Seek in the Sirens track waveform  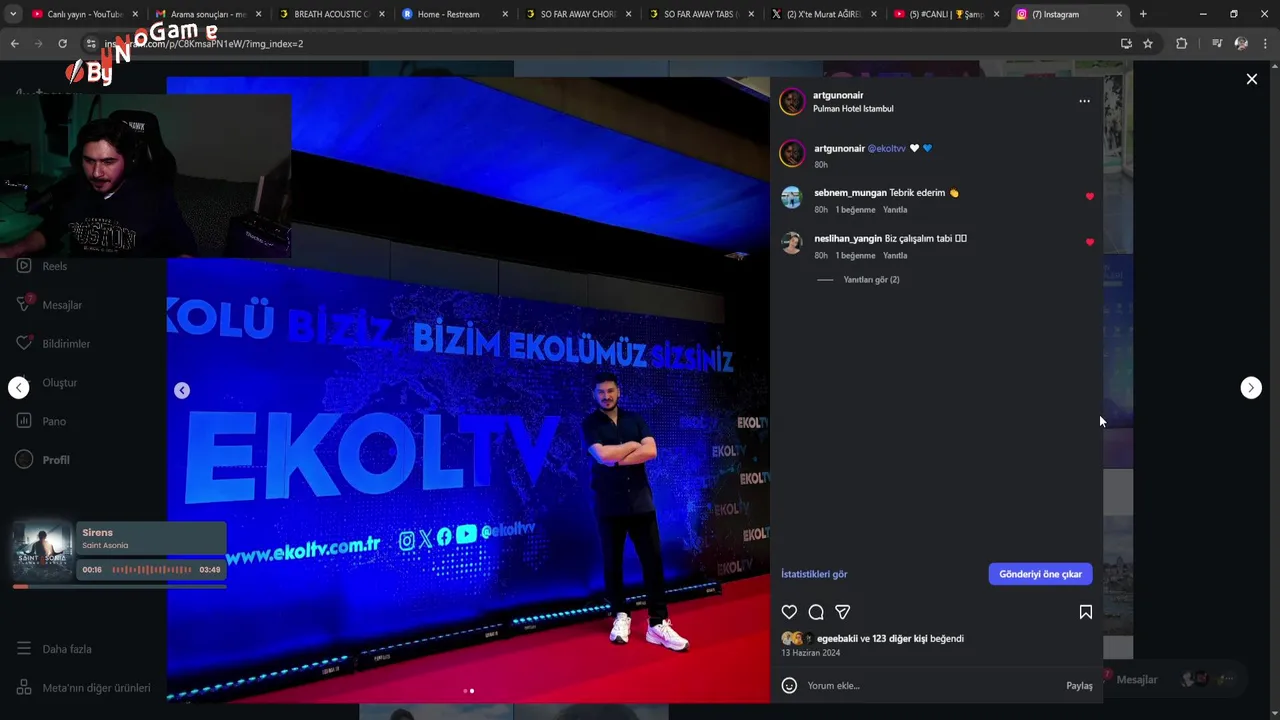pyautogui.click(x=151, y=570)
